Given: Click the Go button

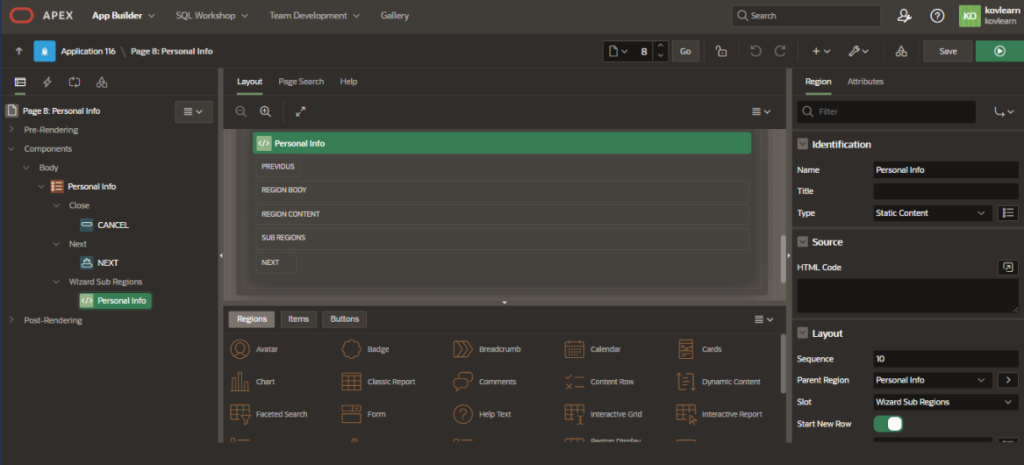Looking at the screenshot, I should click(x=685, y=51).
